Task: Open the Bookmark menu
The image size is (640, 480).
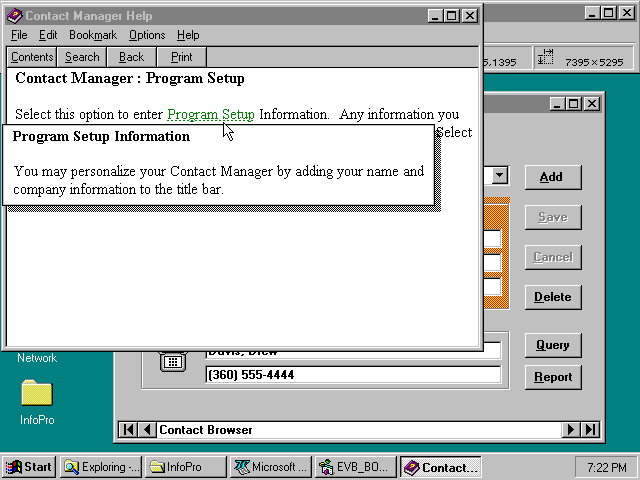Action: 92,35
